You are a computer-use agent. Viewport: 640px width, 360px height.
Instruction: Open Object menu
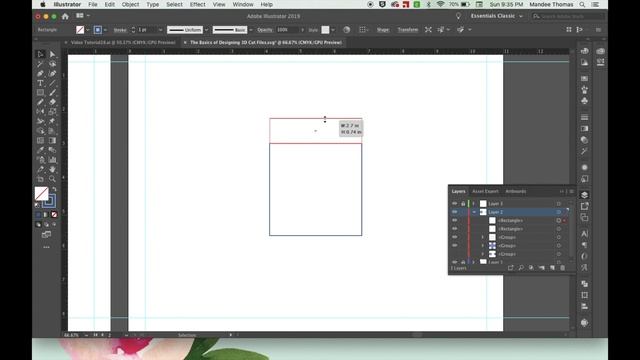130,4
